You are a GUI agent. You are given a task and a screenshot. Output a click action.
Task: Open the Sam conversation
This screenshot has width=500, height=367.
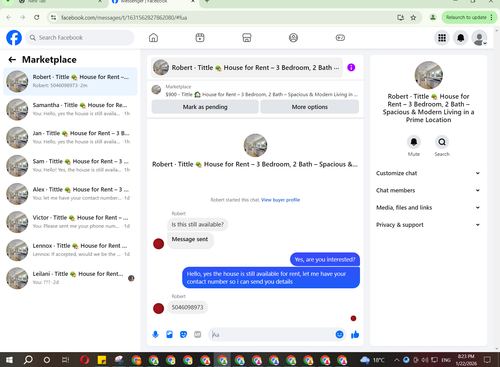tap(70, 166)
